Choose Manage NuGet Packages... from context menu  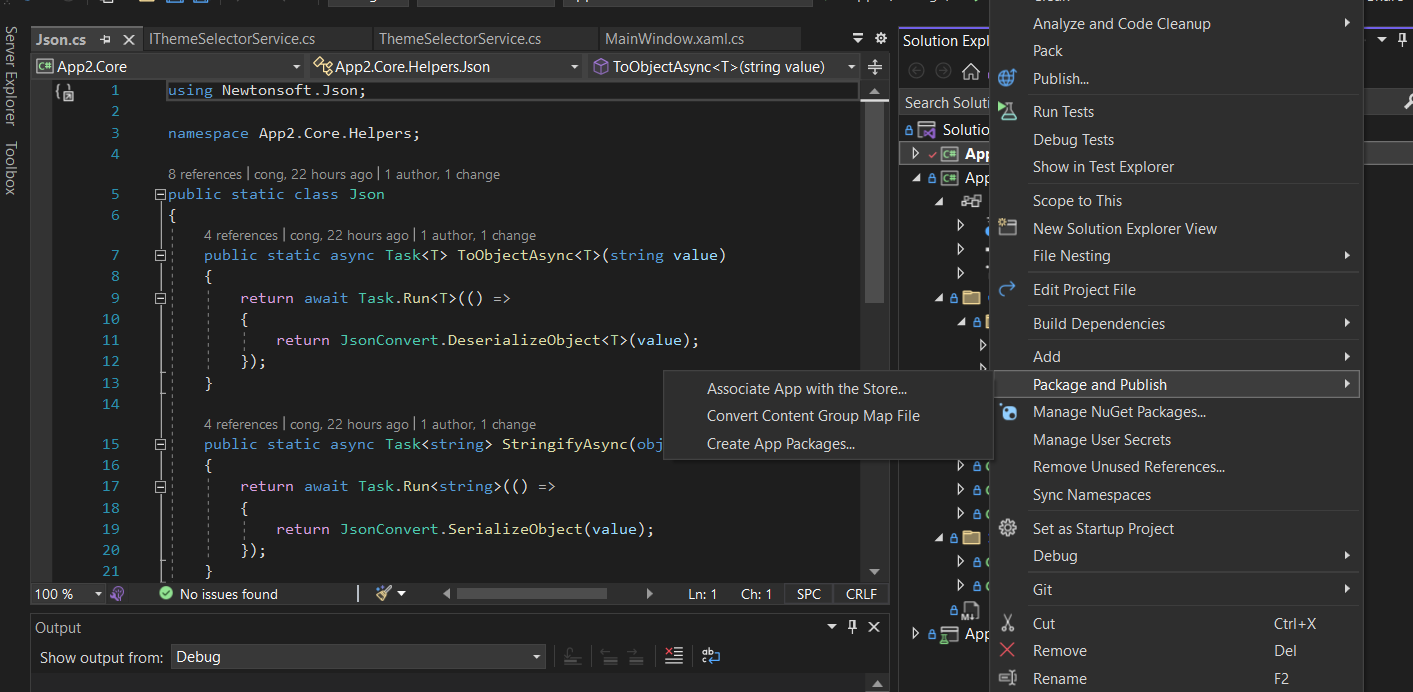pos(1118,412)
